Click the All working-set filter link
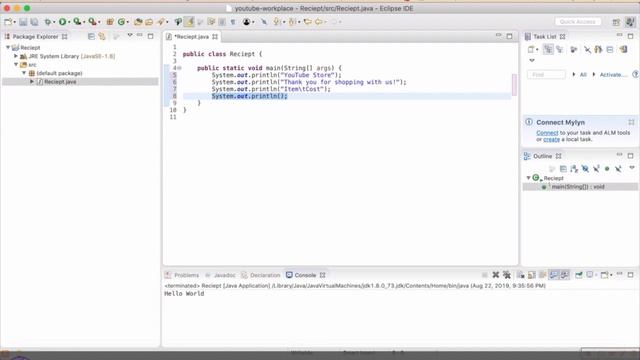Screen dimensions: 640x360 pos(583,75)
